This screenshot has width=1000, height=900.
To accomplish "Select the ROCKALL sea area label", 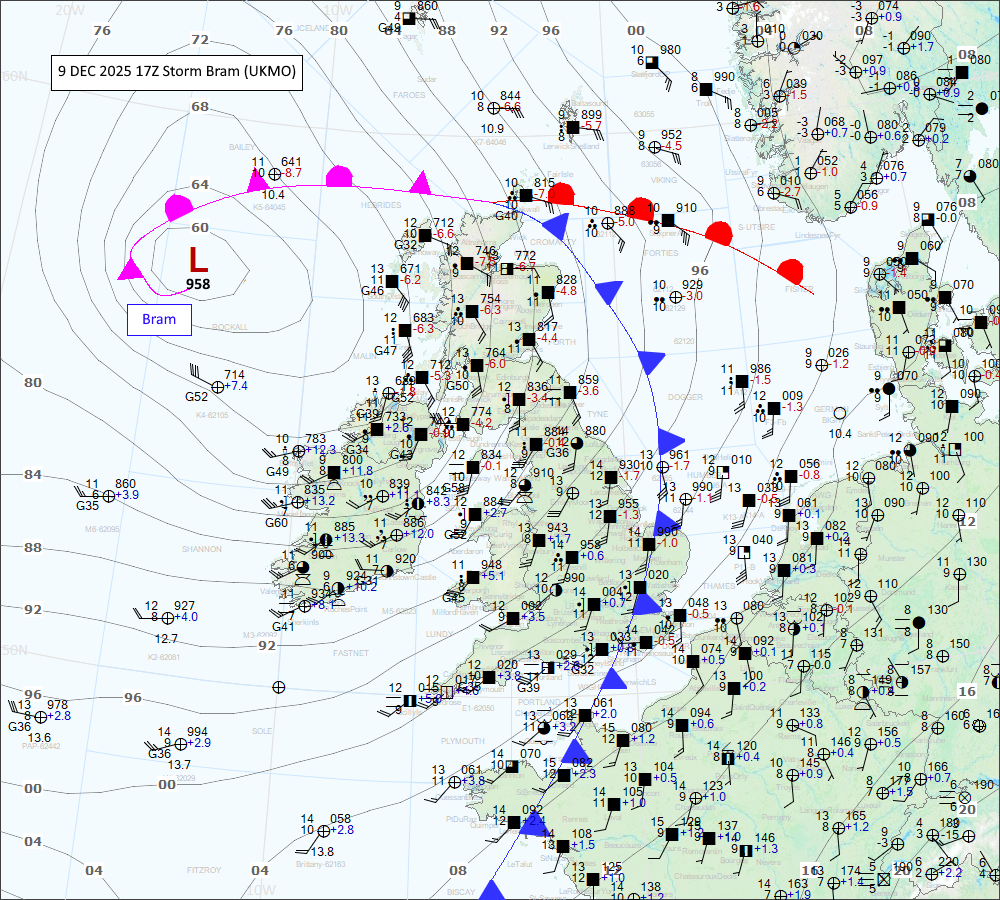I will click(229, 327).
